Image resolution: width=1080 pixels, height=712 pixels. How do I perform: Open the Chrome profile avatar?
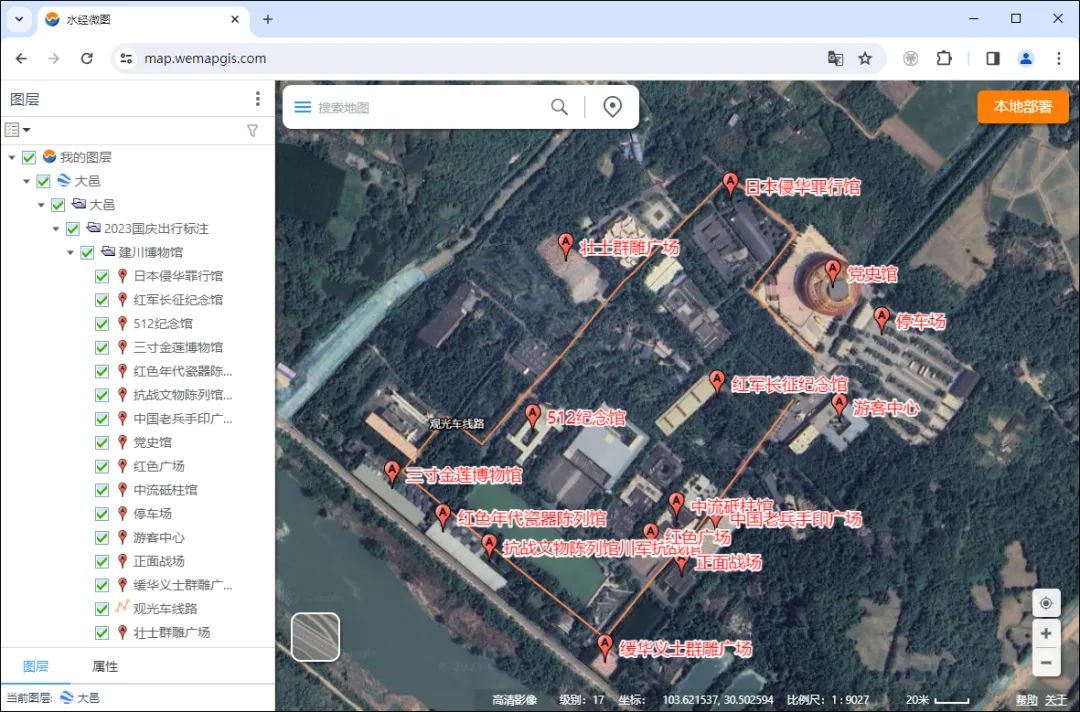[1026, 59]
